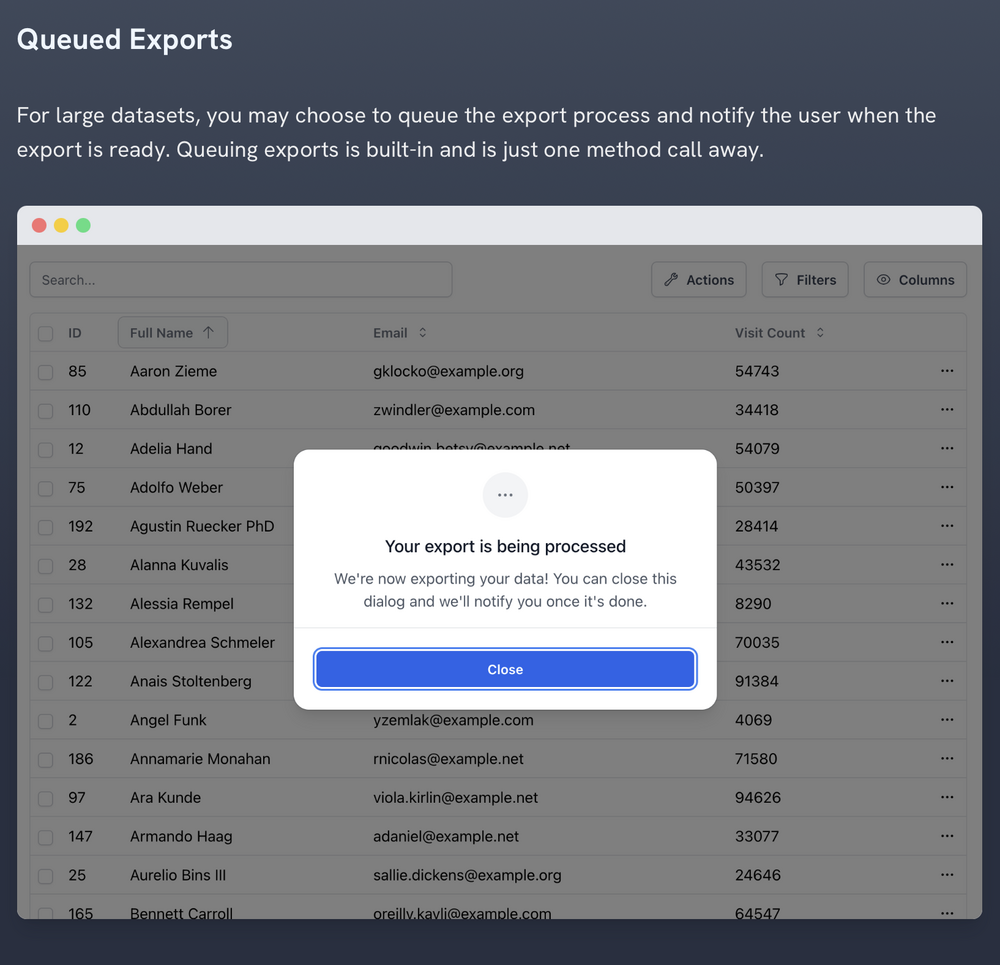Click the ellipsis icon in the dialog
1000x965 pixels.
[x=505, y=495]
